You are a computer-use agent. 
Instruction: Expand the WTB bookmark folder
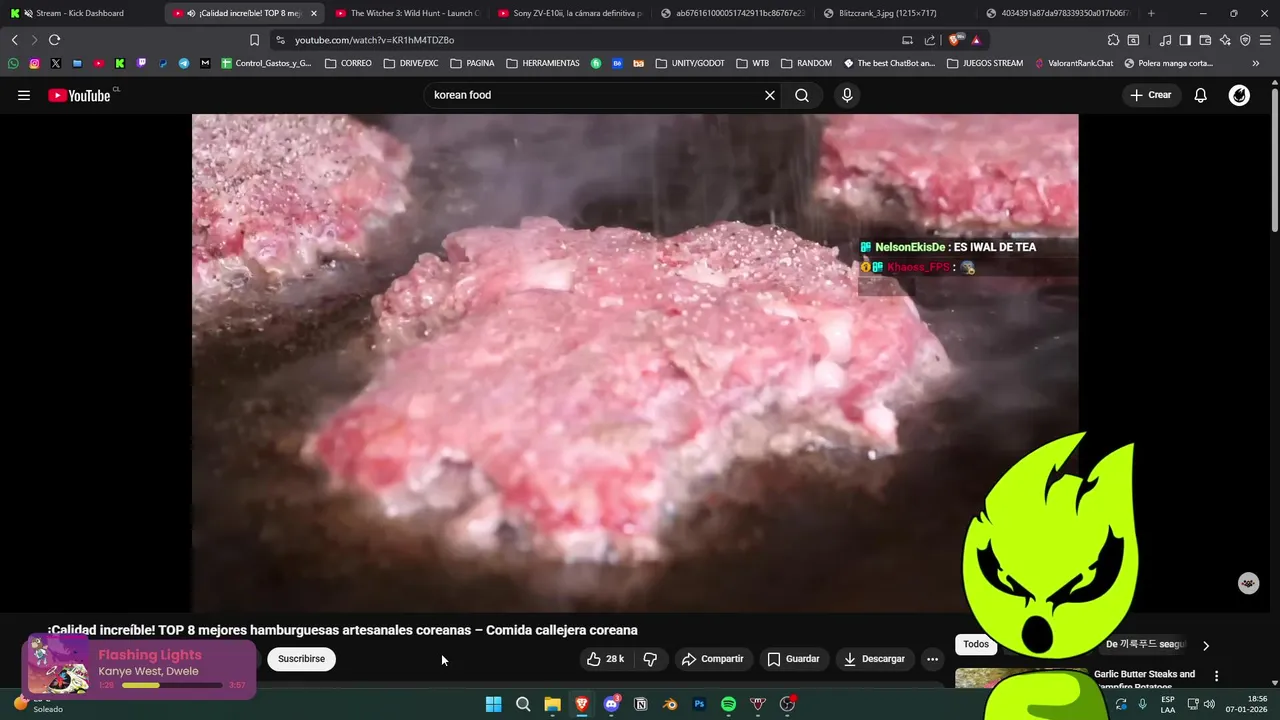point(752,63)
